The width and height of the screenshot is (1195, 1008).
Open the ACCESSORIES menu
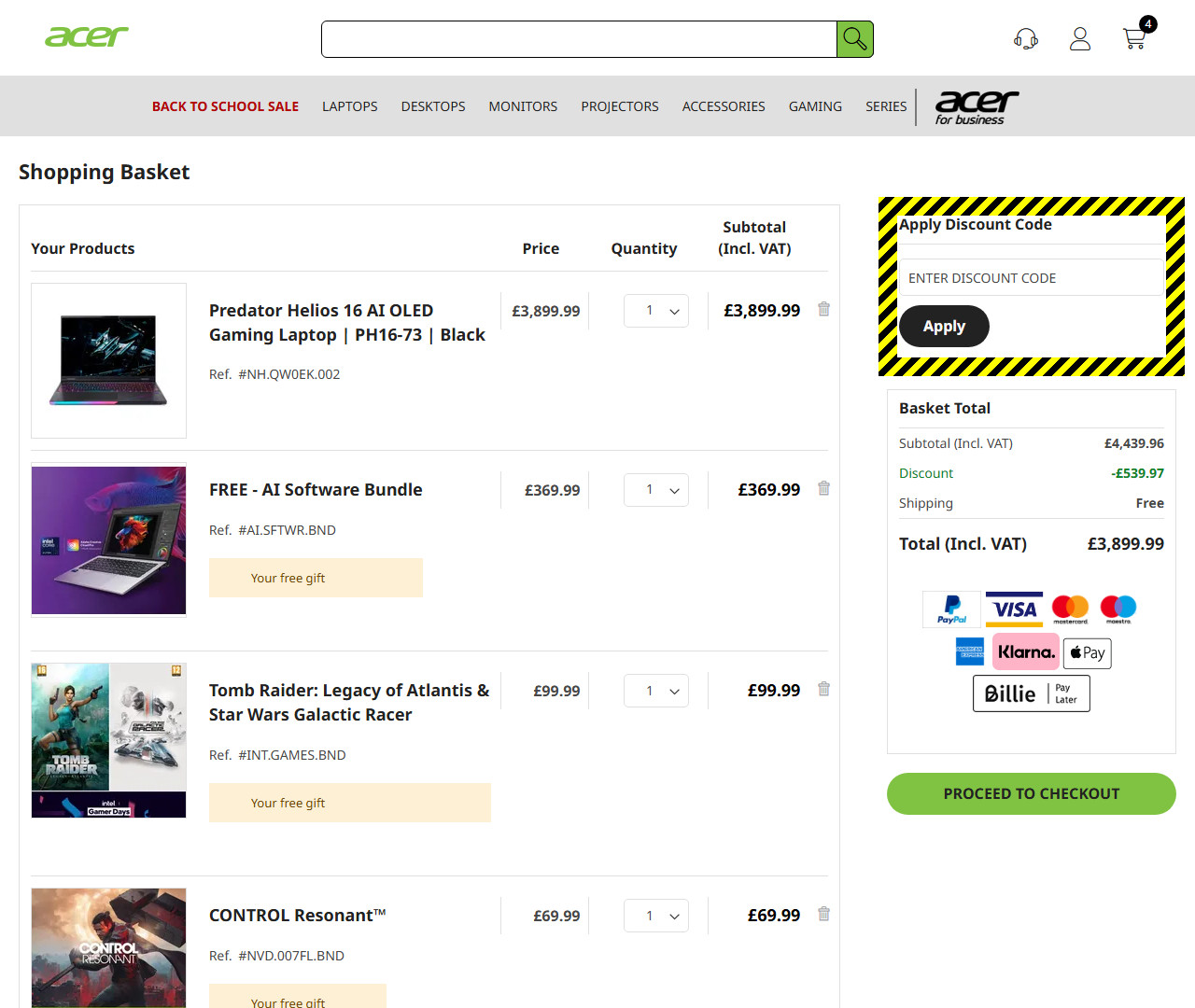point(724,106)
